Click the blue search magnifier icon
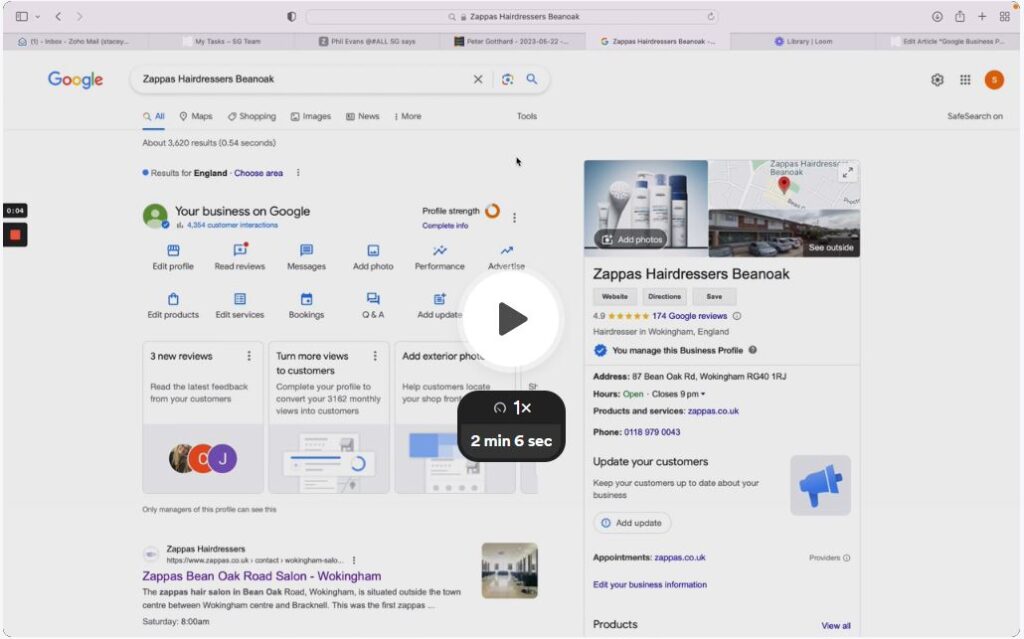The width and height of the screenshot is (1024, 639). (532, 79)
